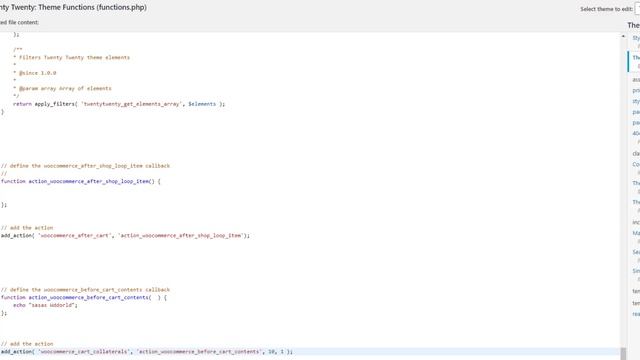The width and height of the screenshot is (640, 360).
Task: Open the Select theme to edit dropdown
Action: [x=637, y=9]
